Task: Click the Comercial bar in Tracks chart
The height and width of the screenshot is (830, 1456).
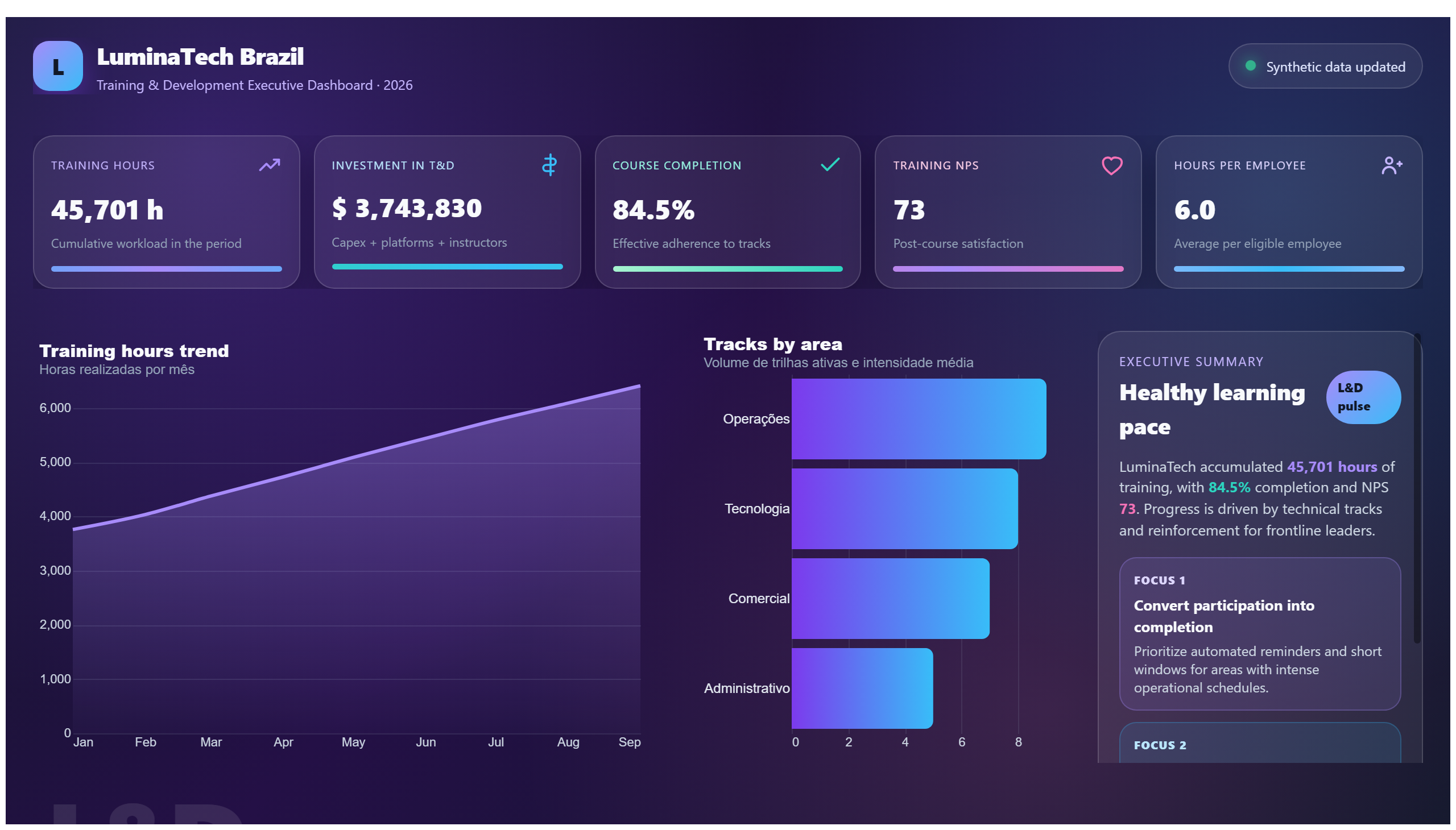Action: 890,599
